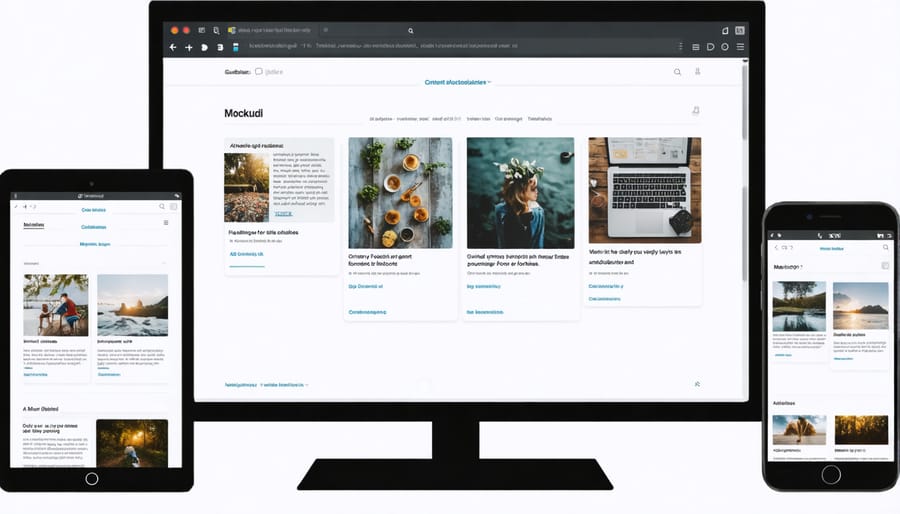The image size is (900, 514).
Task: Click the three-dot kebab icon in the browser toolbar
Action: pos(681,46)
